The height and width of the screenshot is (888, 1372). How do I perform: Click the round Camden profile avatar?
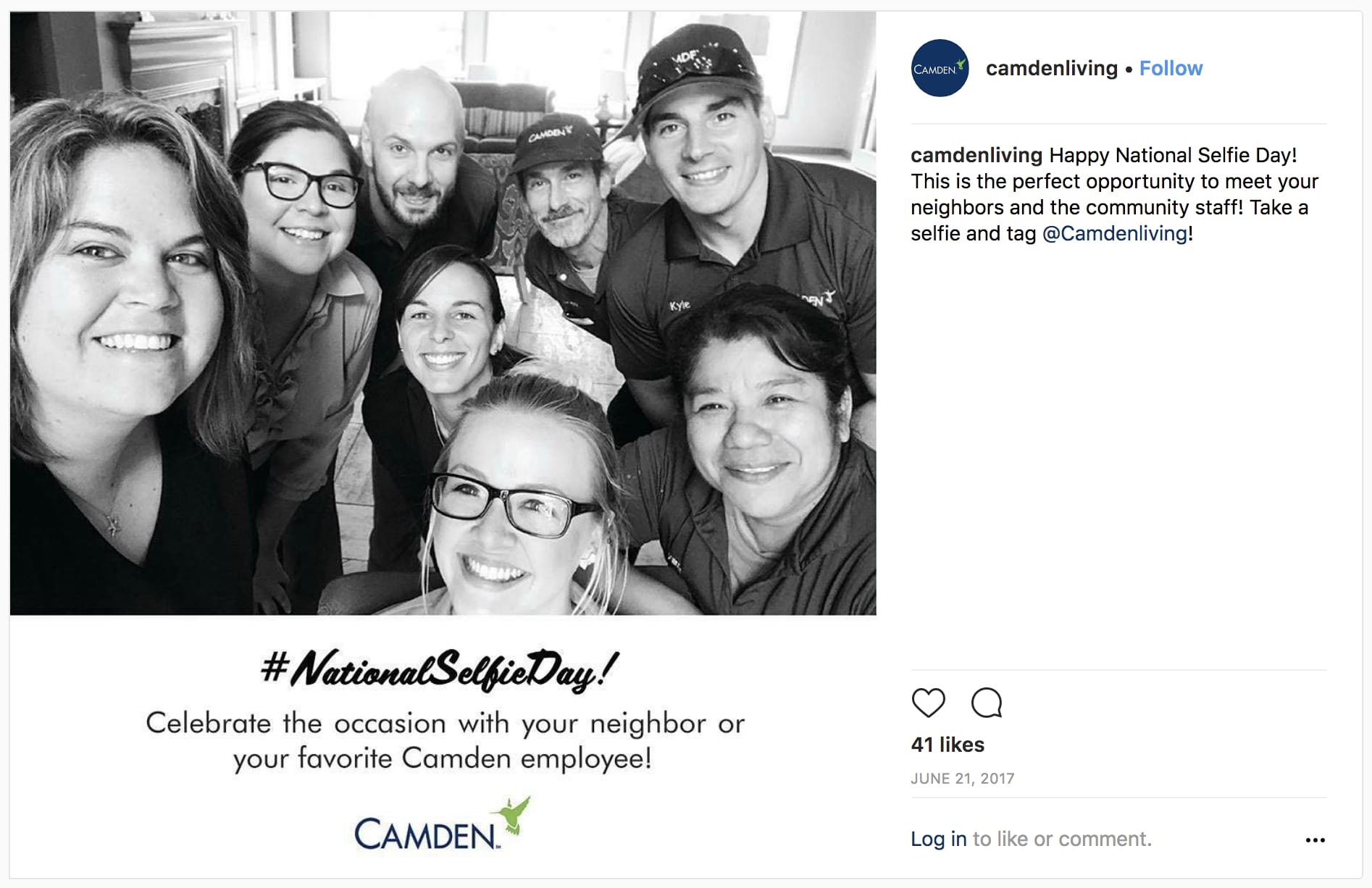point(940,68)
